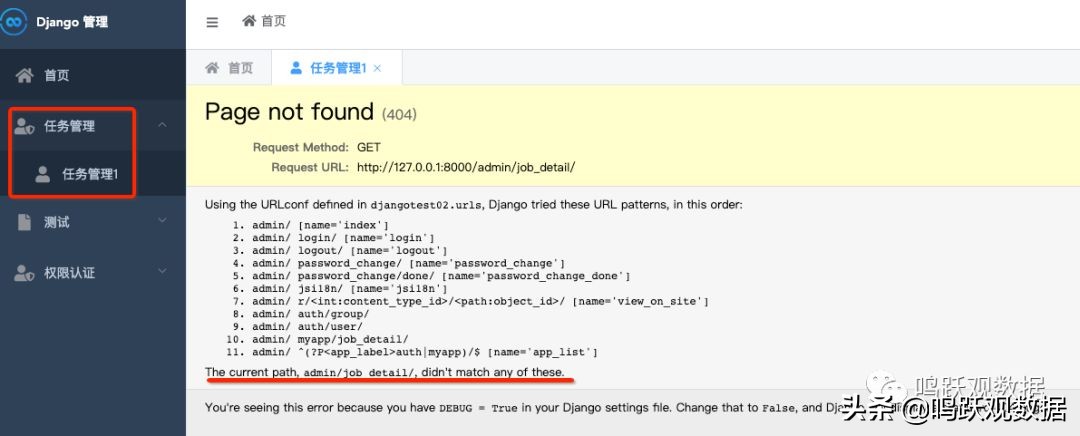Click the Django 管理 title text

click(72, 21)
